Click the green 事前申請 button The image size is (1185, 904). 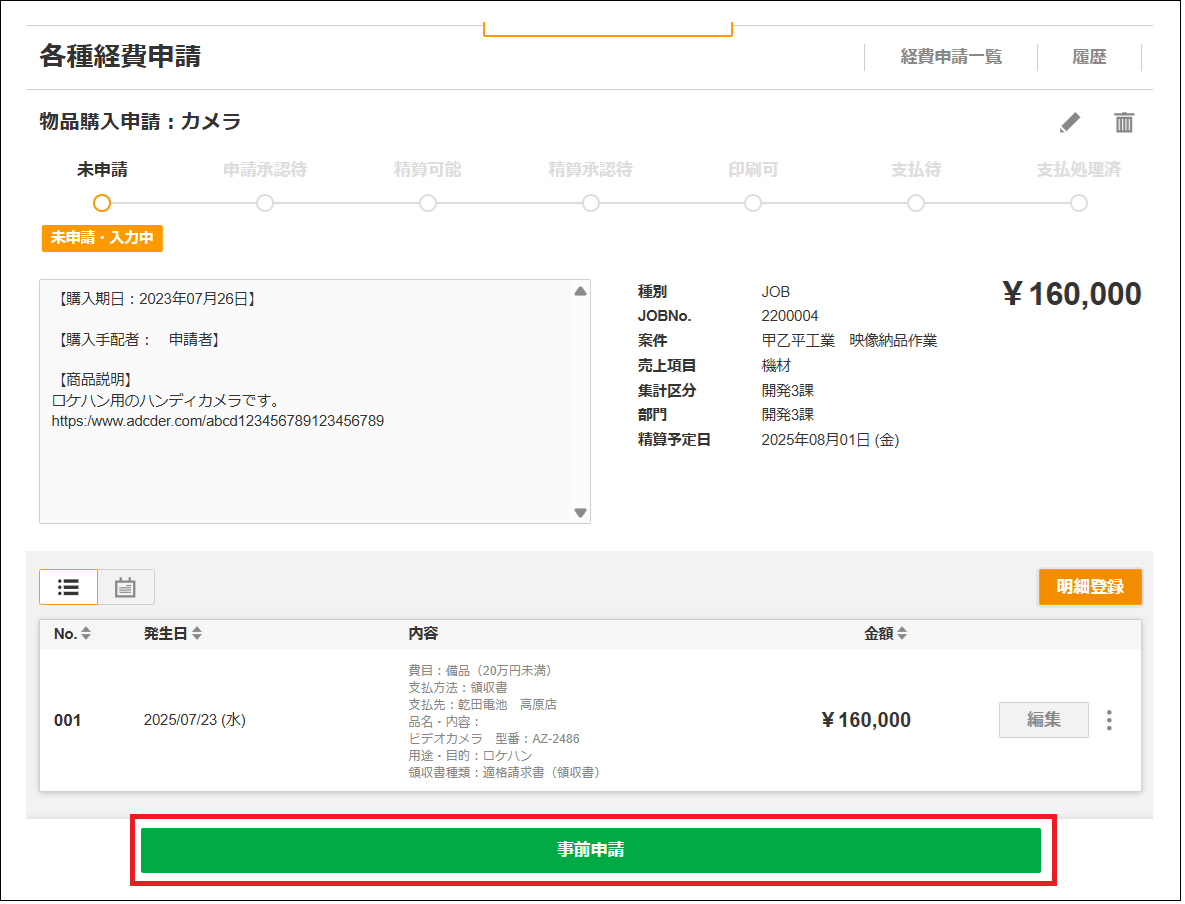click(592, 852)
